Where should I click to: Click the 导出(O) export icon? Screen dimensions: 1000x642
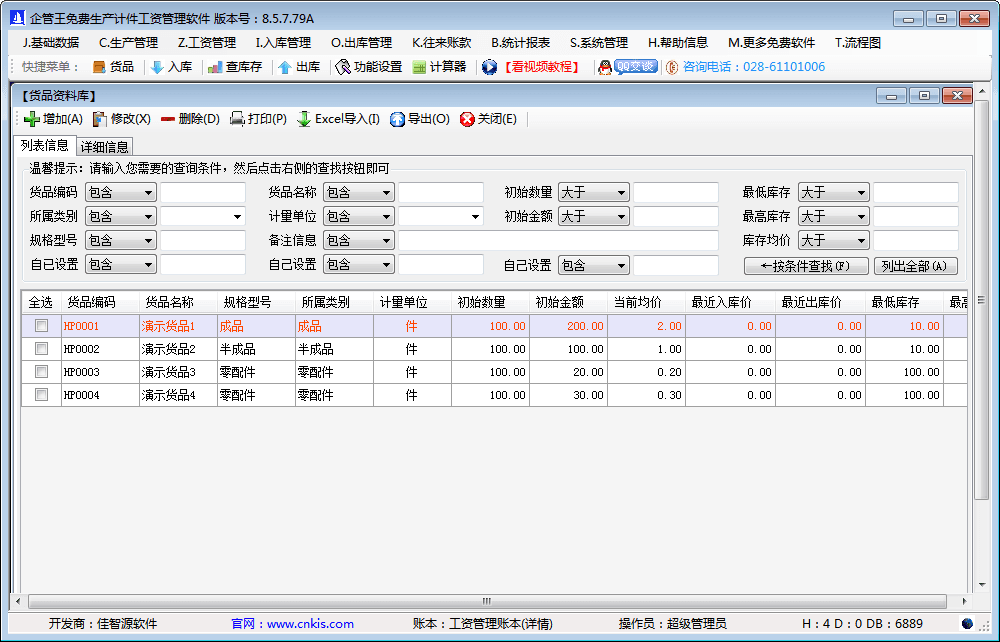click(397, 119)
